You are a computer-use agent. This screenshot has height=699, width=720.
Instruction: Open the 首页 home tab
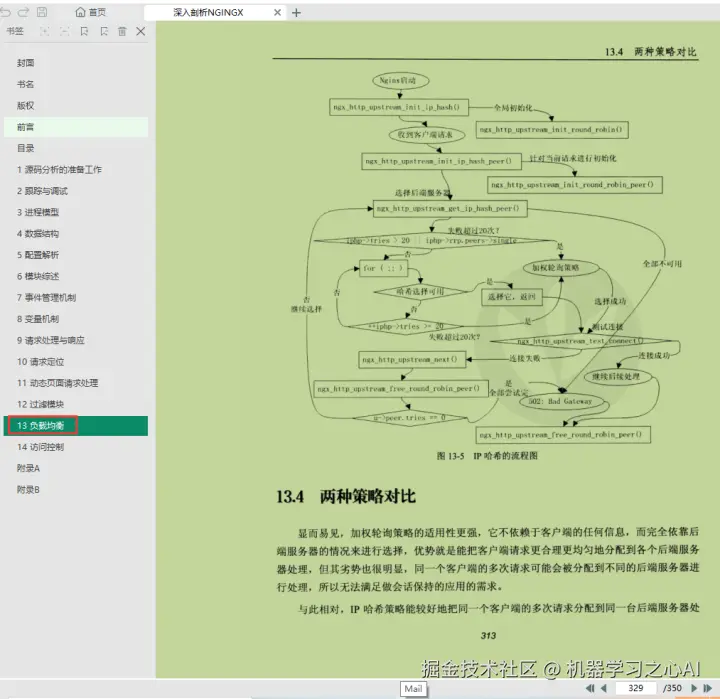coord(90,12)
